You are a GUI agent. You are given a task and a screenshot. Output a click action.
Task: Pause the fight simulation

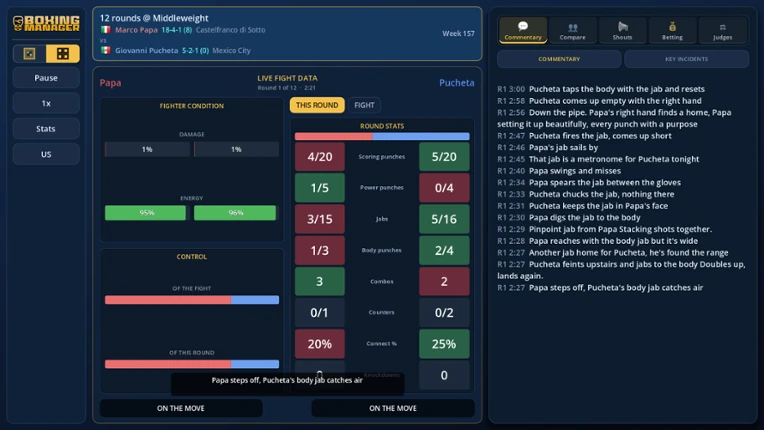point(46,78)
